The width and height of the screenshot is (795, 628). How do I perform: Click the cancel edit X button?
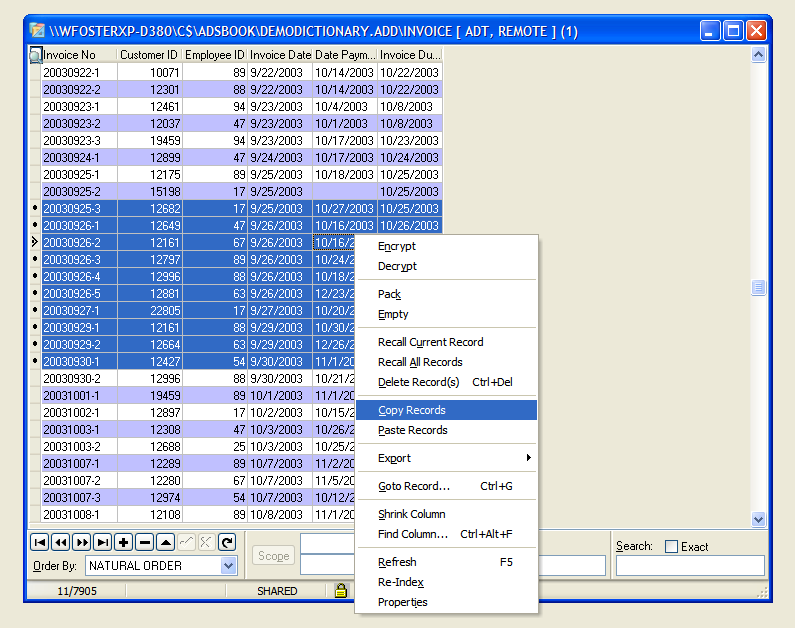coord(206,542)
